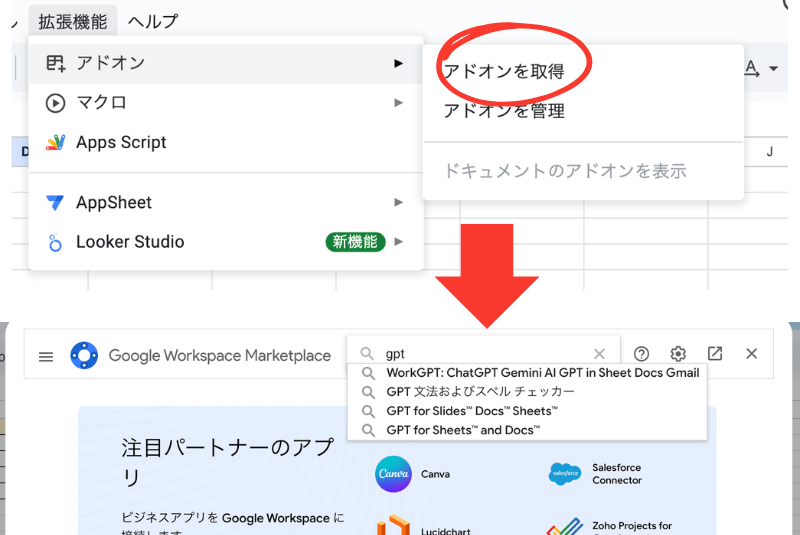Select suggestion GPT for Sheets and Docs
This screenshot has height=535, width=800.
click(x=527, y=430)
